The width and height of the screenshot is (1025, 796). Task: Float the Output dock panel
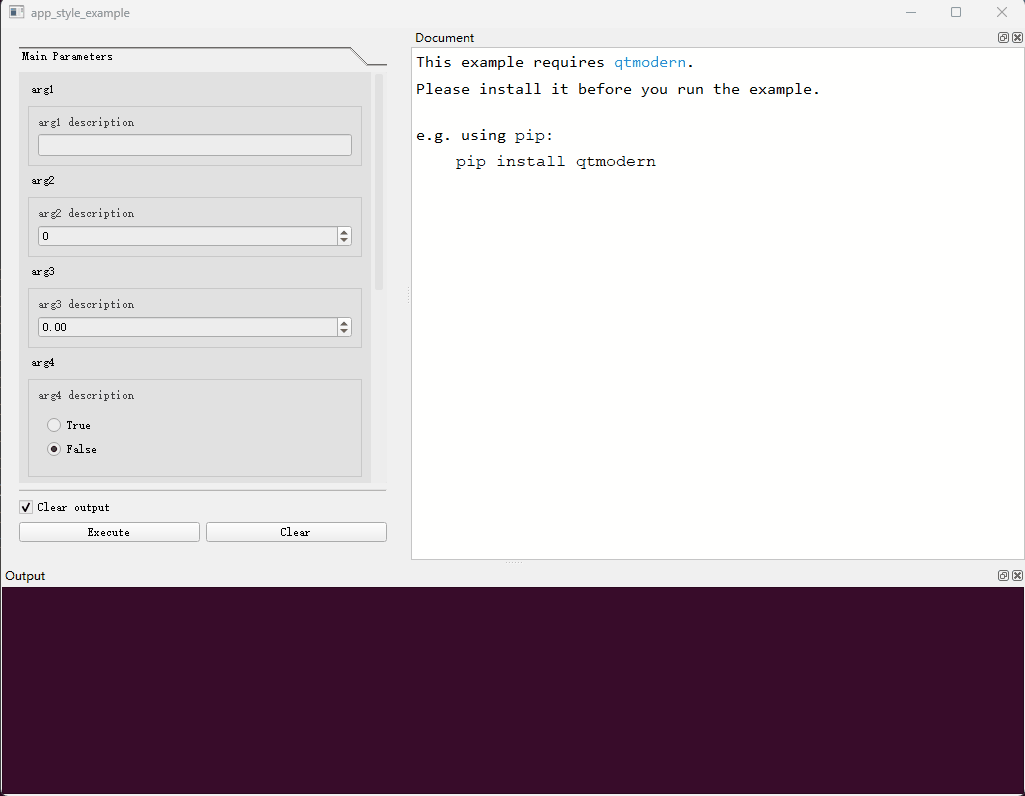[x=1003, y=576]
